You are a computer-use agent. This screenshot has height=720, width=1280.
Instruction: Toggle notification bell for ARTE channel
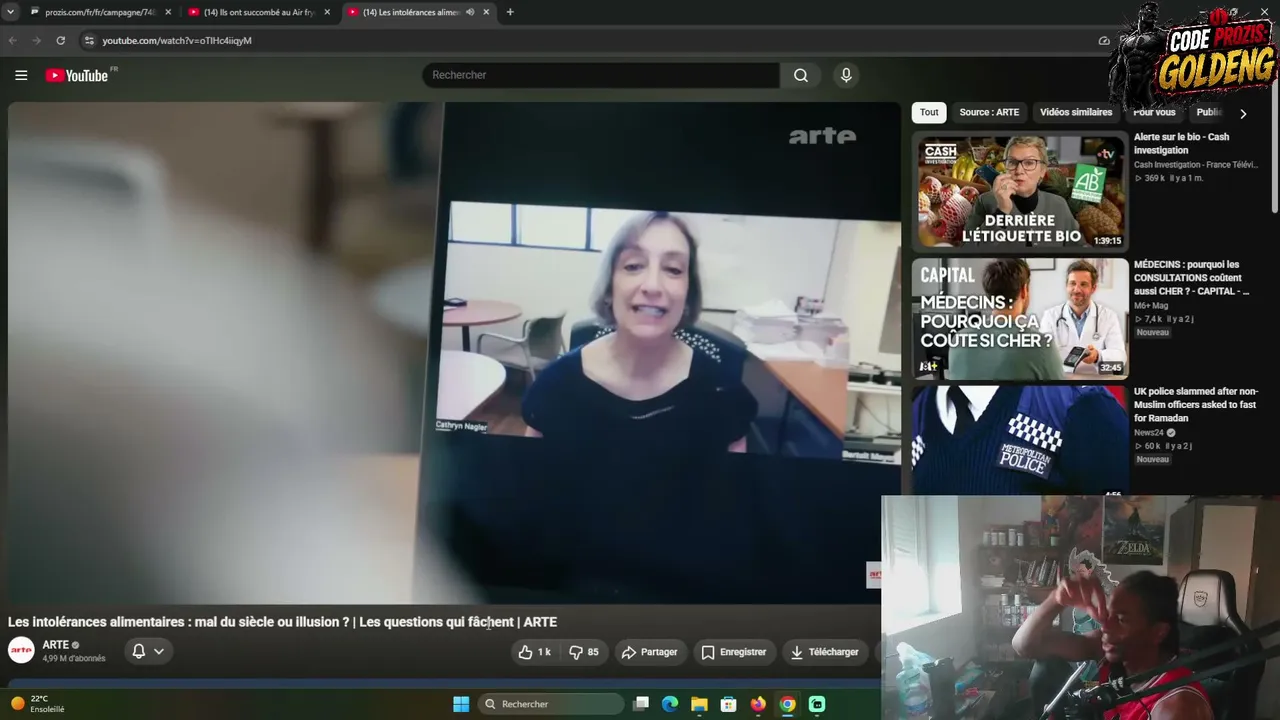tap(148, 652)
